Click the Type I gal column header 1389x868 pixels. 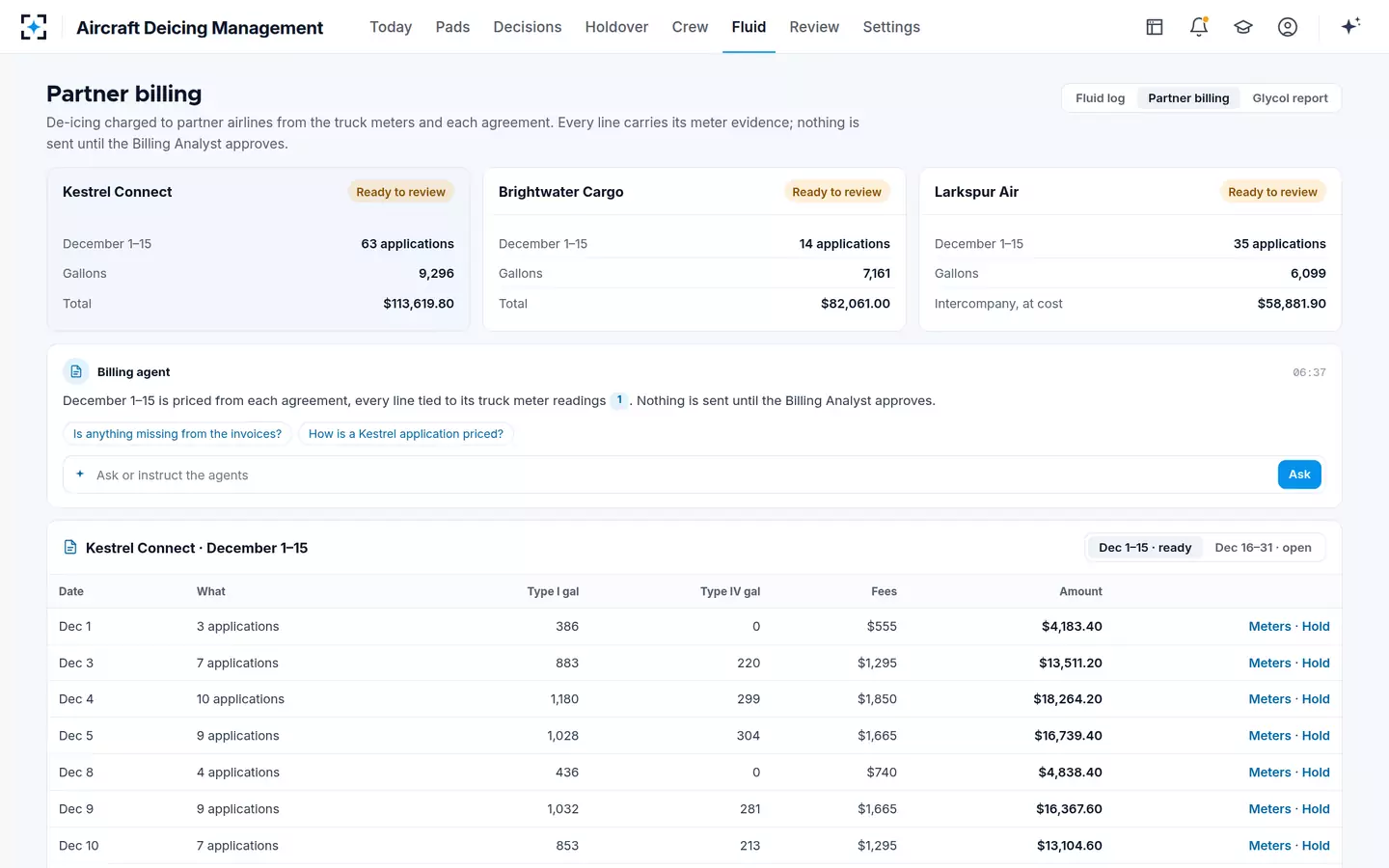[553, 591]
